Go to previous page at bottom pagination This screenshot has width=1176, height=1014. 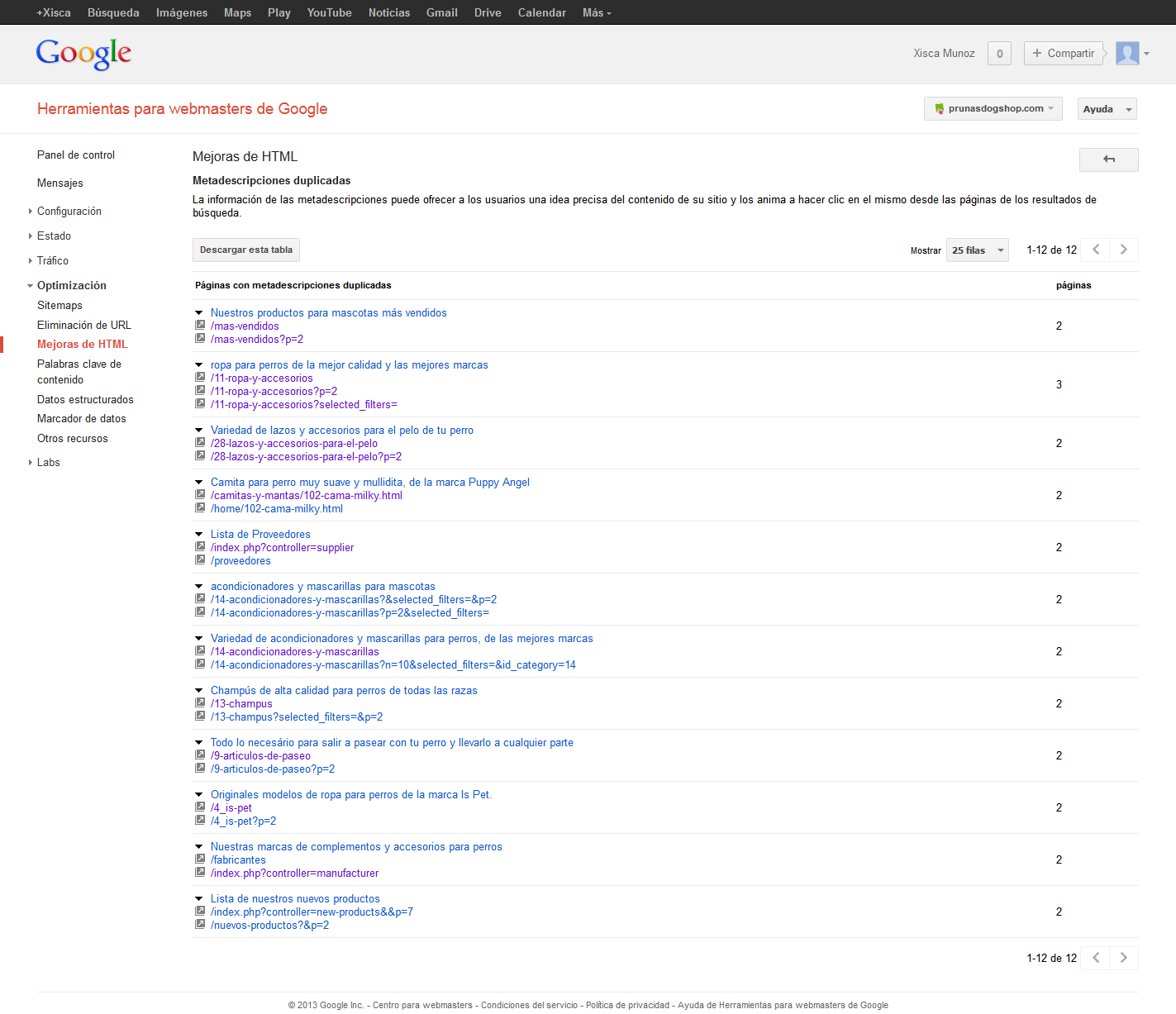[x=1096, y=958]
